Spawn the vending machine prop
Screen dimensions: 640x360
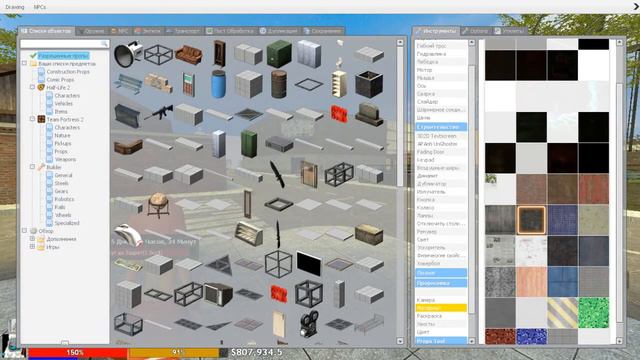point(189,84)
